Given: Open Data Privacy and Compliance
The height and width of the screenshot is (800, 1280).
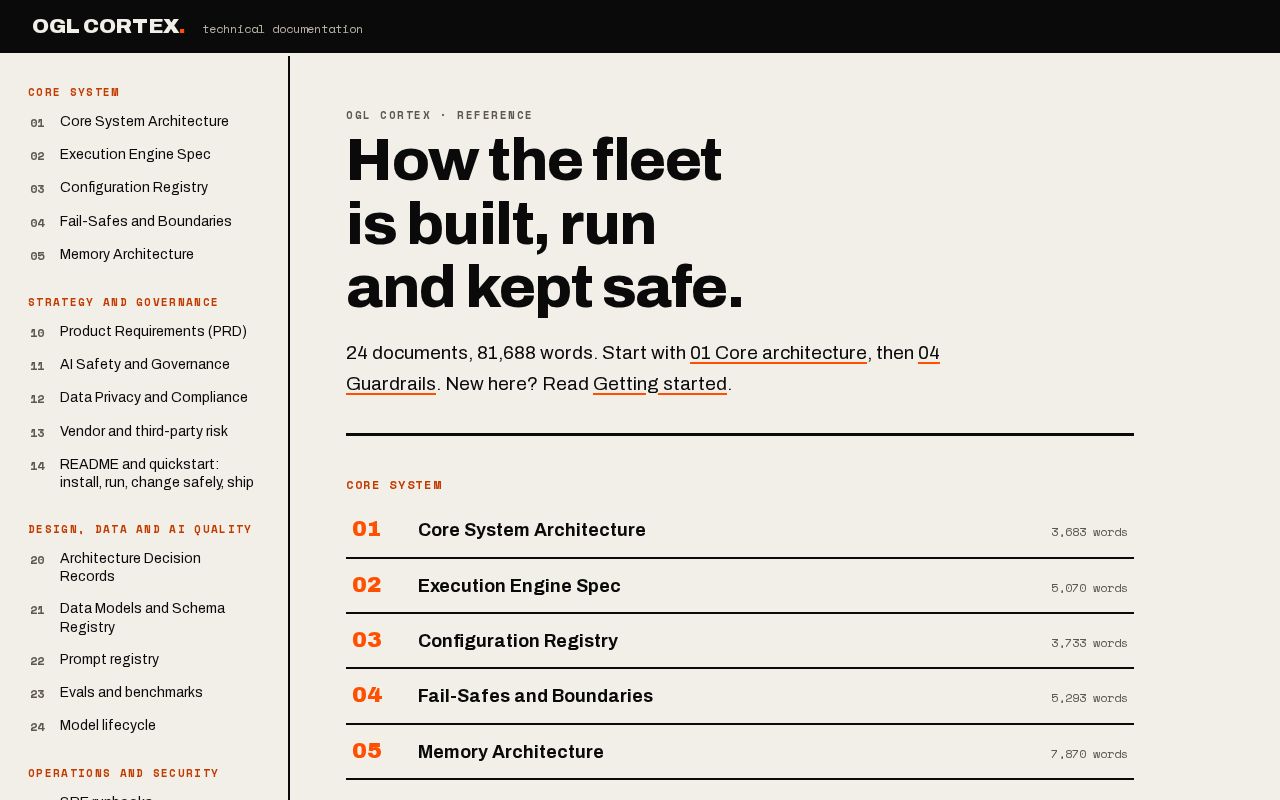Looking at the screenshot, I should [x=142, y=398].
